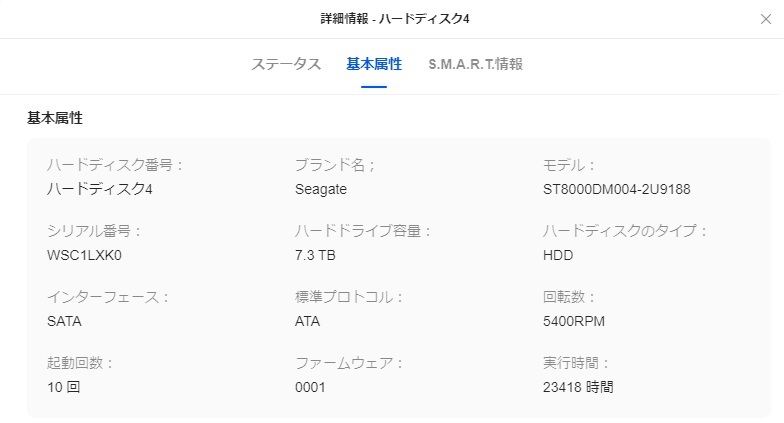
Task: Click the シリアル番号 label
Action: tap(95, 231)
